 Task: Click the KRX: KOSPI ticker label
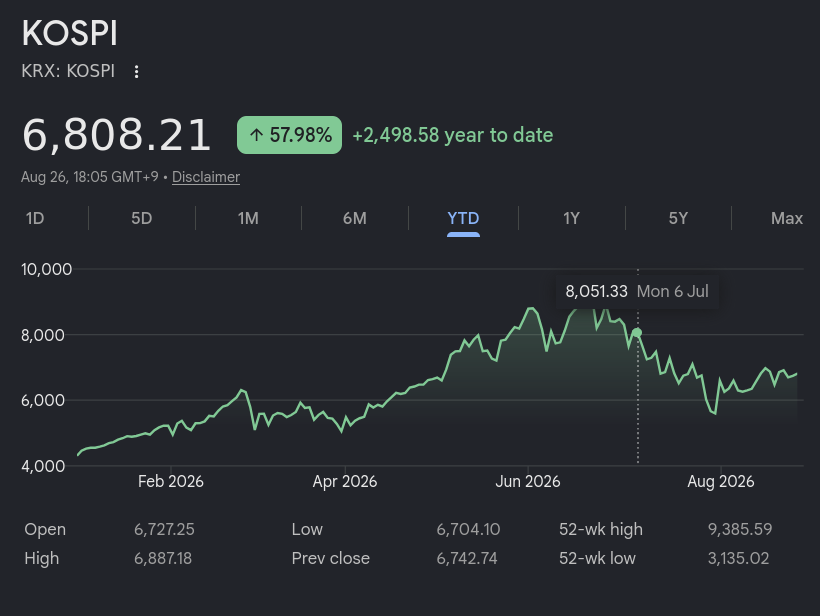click(x=68, y=71)
